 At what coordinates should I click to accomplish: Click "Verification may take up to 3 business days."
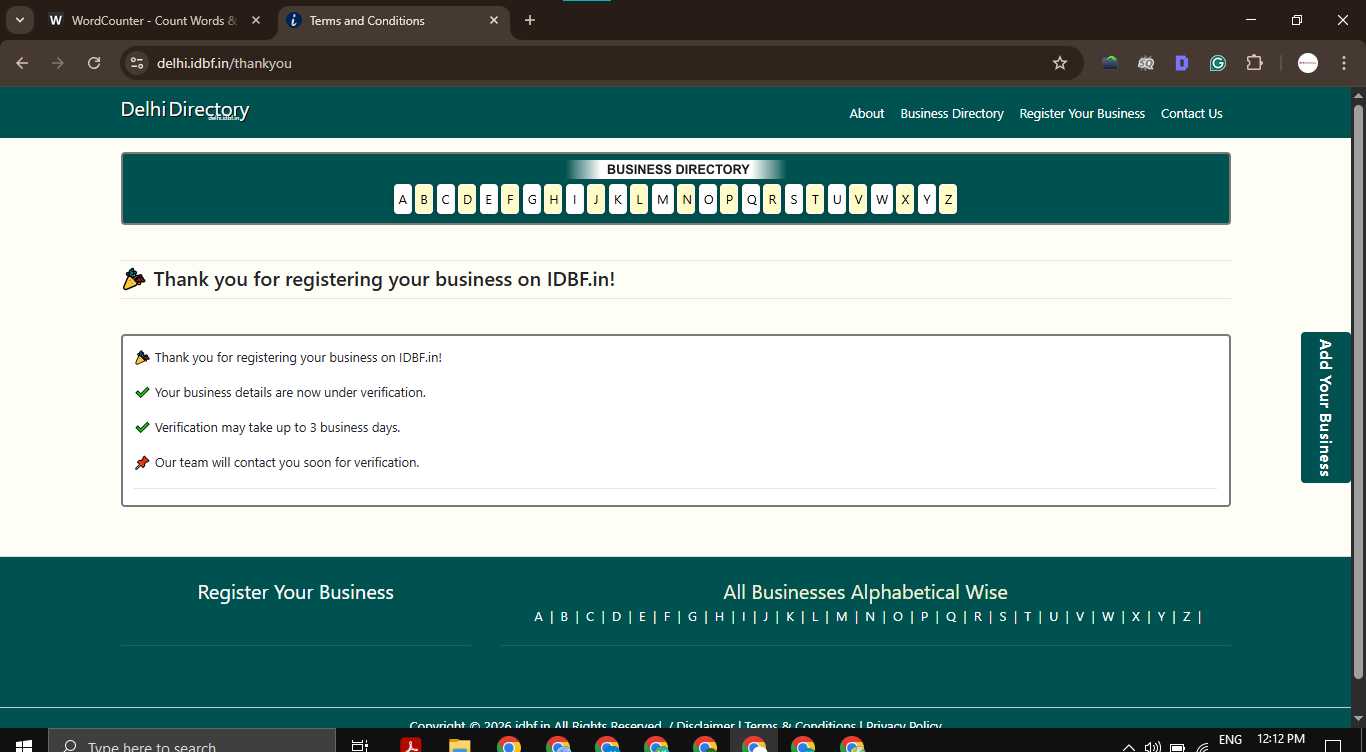click(277, 427)
